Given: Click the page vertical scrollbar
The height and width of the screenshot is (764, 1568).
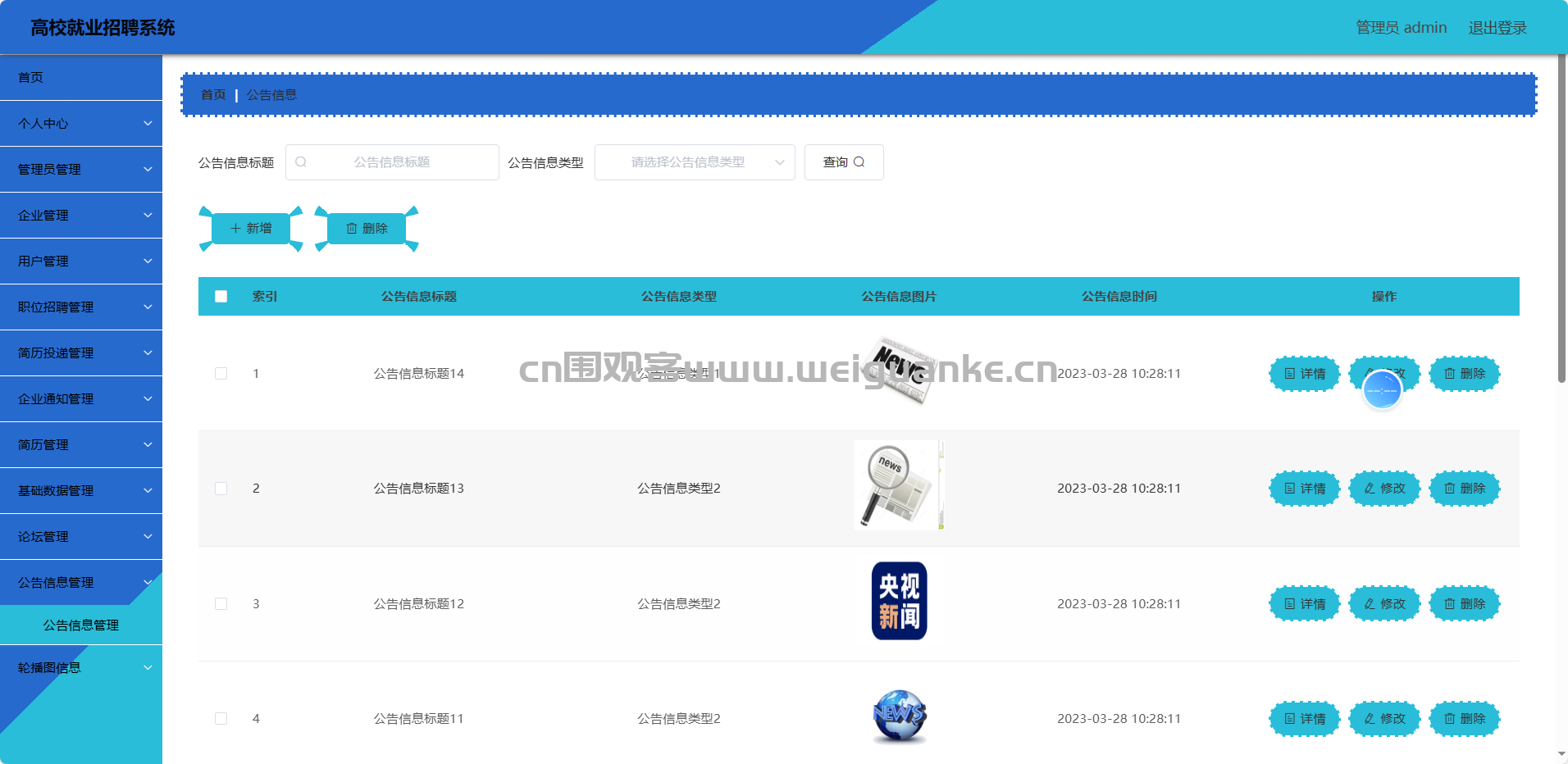Looking at the screenshot, I should 1561,221.
